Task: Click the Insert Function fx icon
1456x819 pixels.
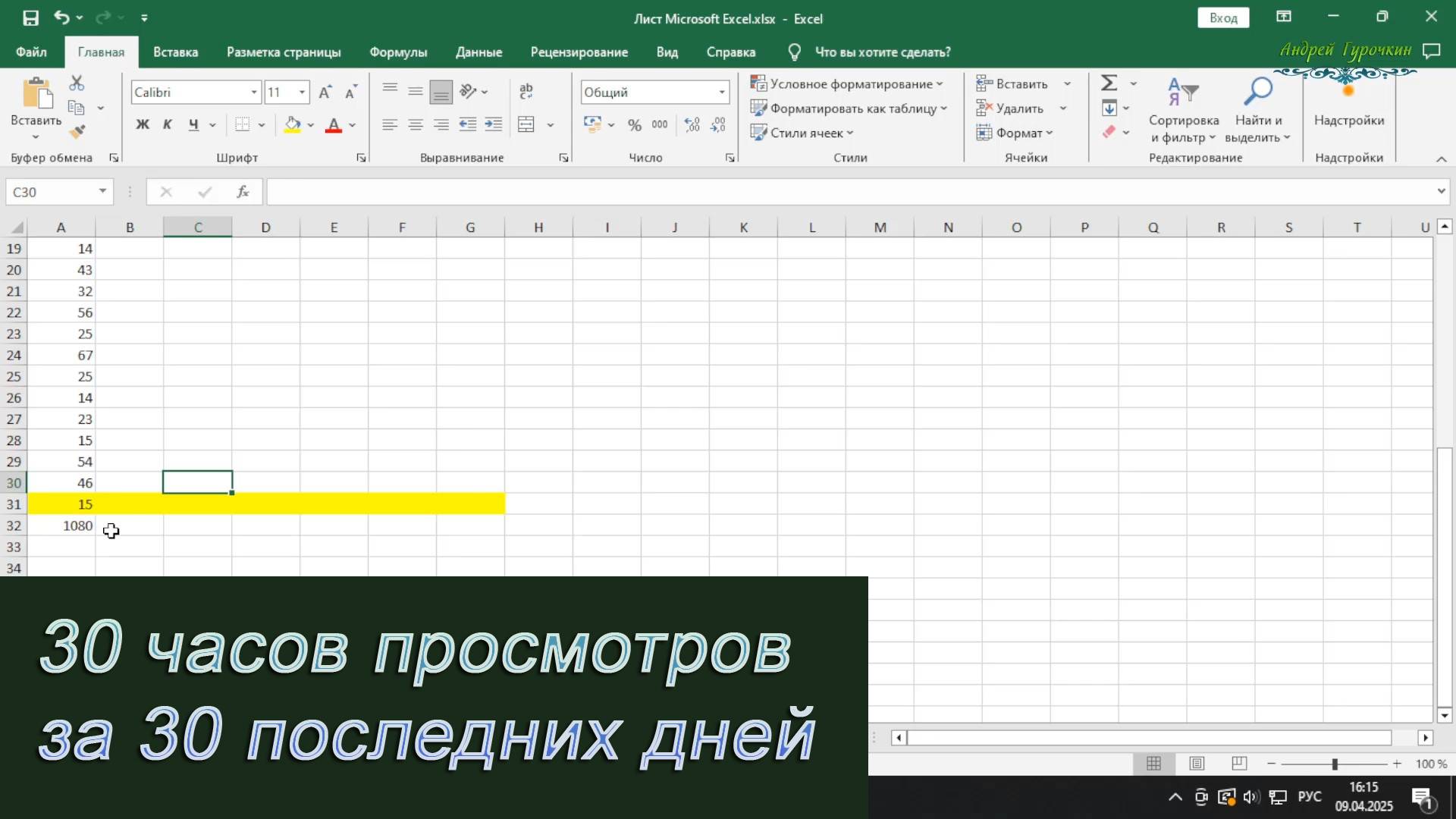Action: point(243,192)
